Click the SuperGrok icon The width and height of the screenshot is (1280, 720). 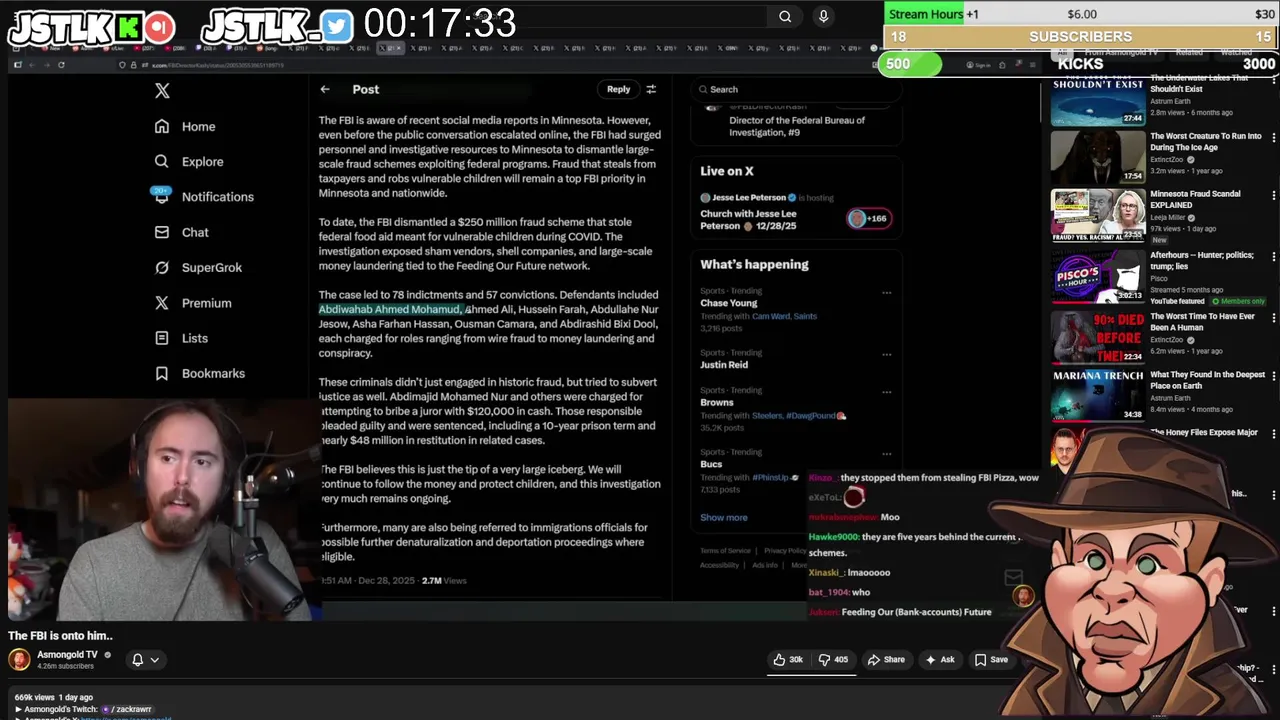(162, 267)
